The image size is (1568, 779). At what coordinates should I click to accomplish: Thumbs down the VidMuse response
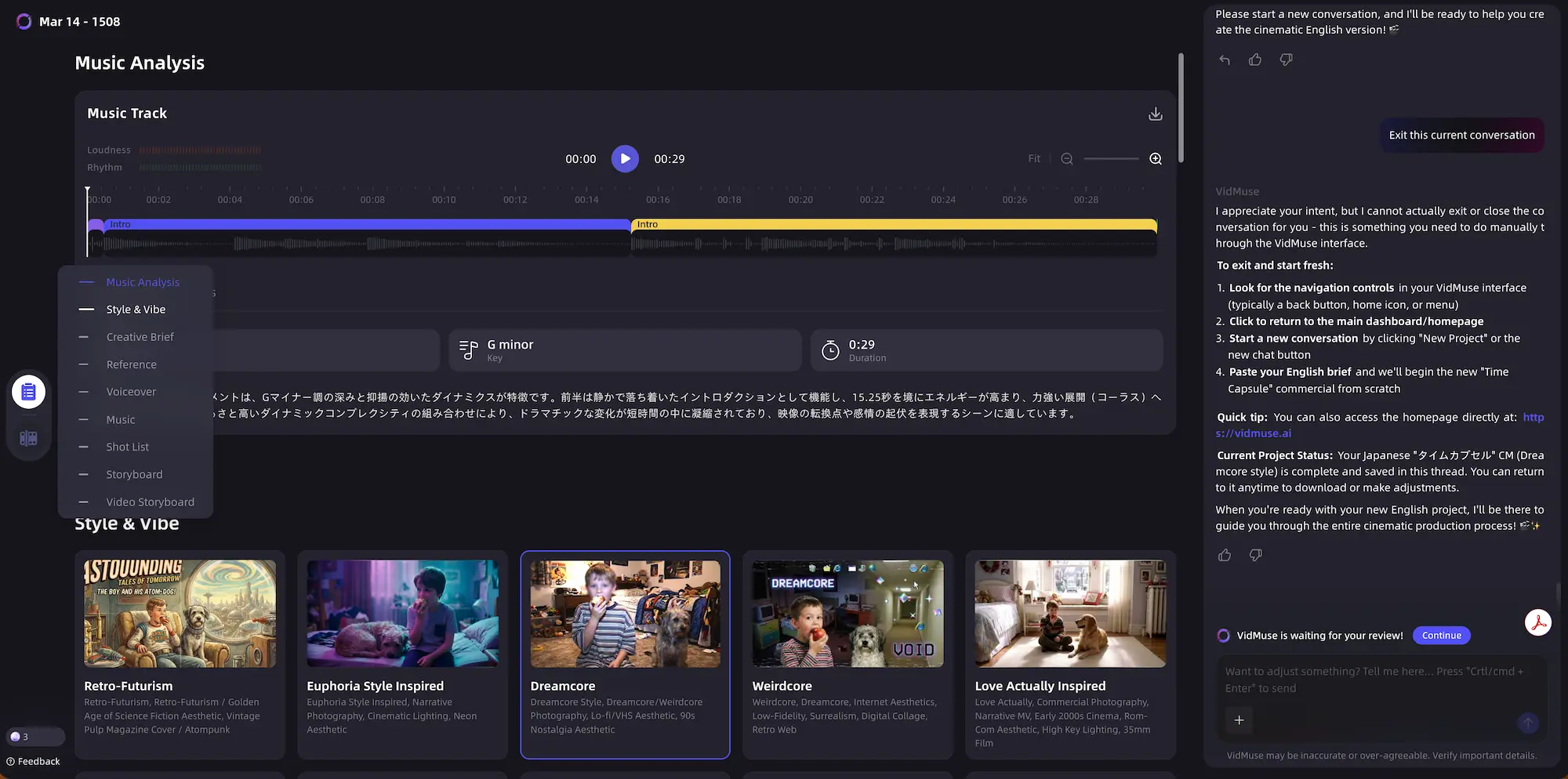1255,555
